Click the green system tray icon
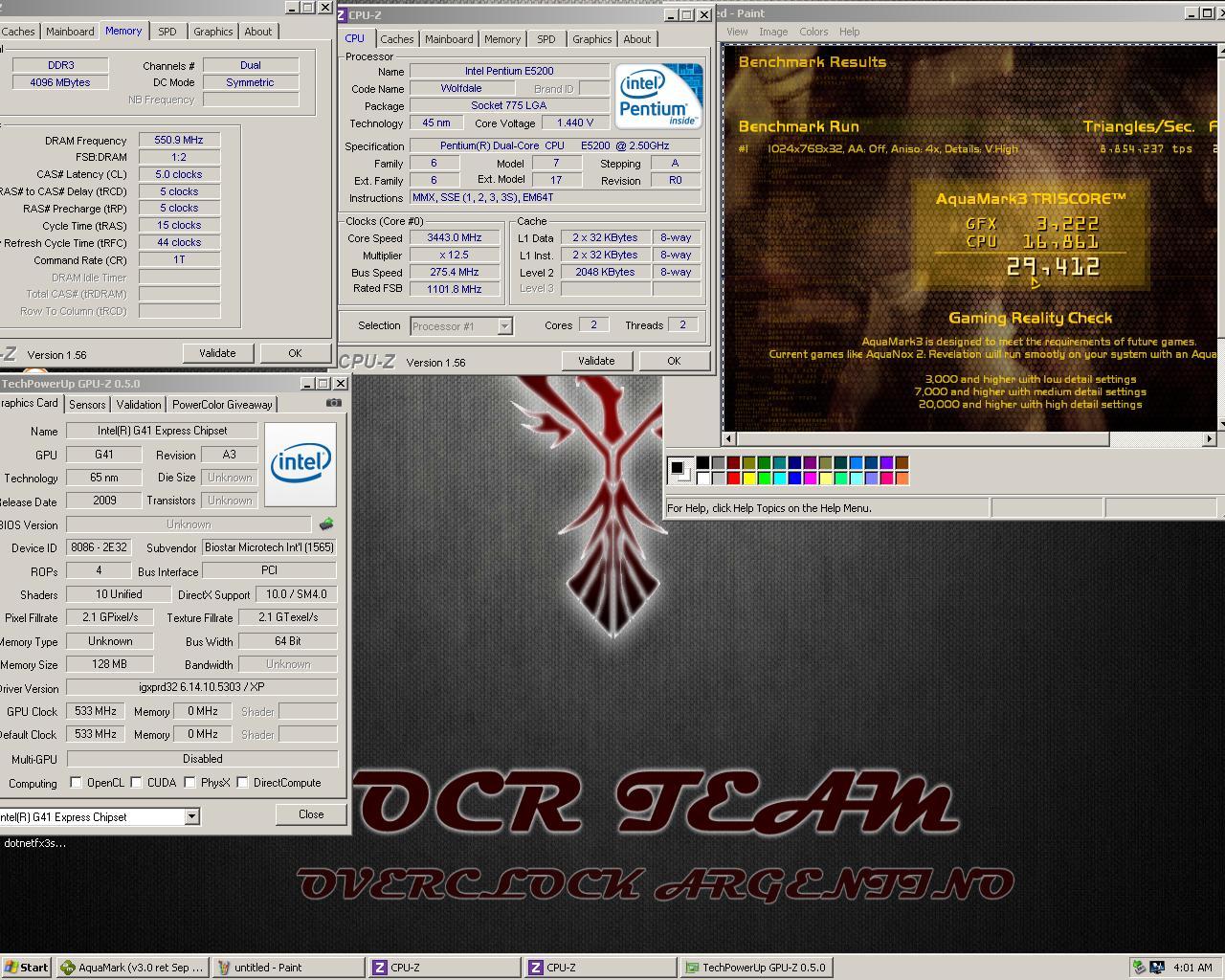 tap(1139, 968)
